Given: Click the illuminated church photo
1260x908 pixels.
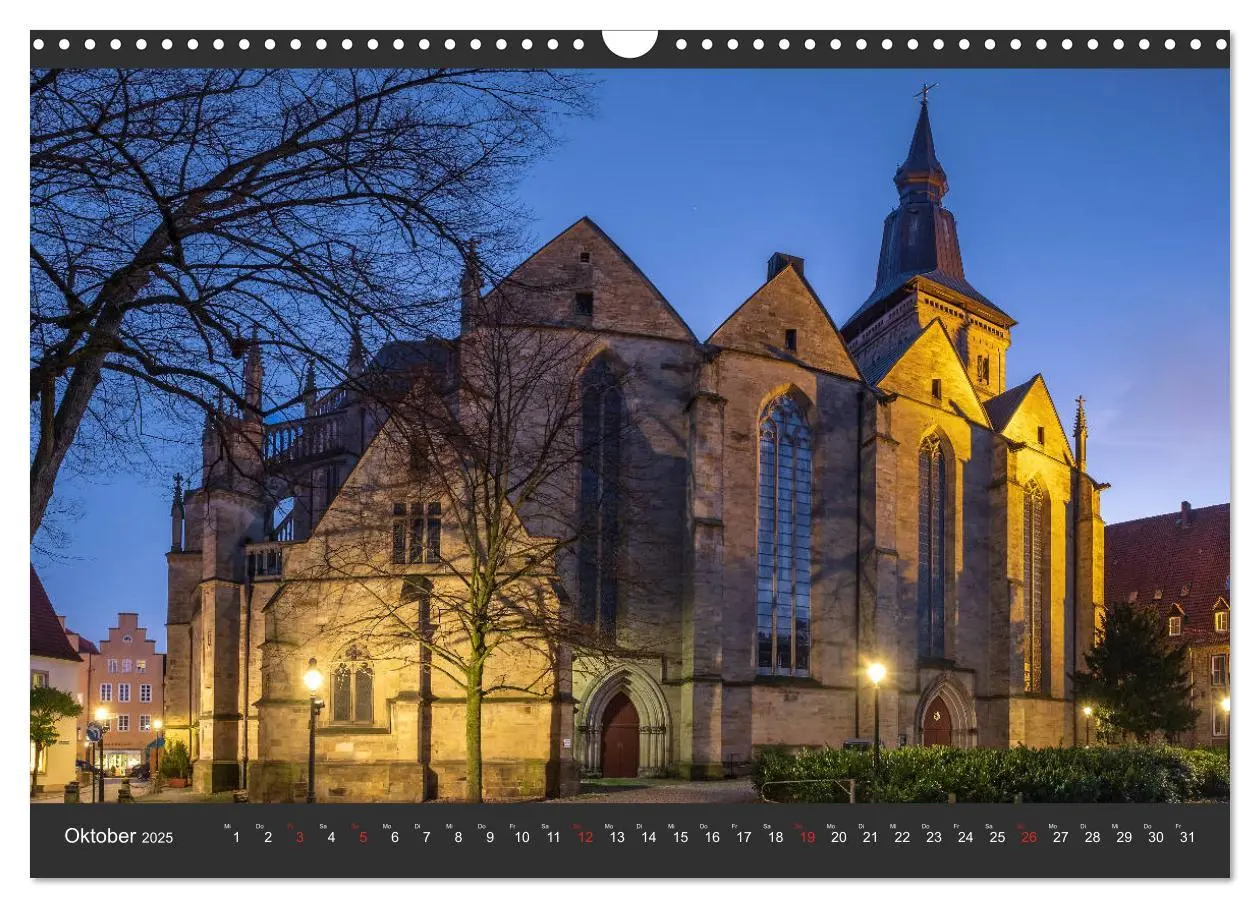Looking at the screenshot, I should tap(630, 436).
